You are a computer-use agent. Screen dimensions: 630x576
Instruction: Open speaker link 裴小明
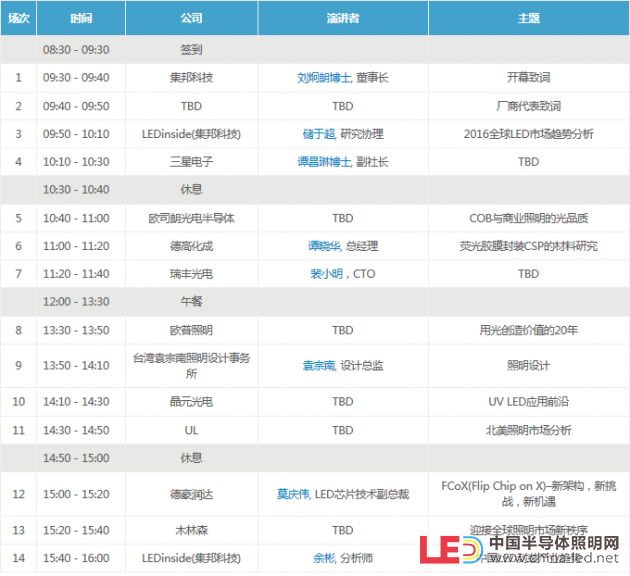click(327, 274)
